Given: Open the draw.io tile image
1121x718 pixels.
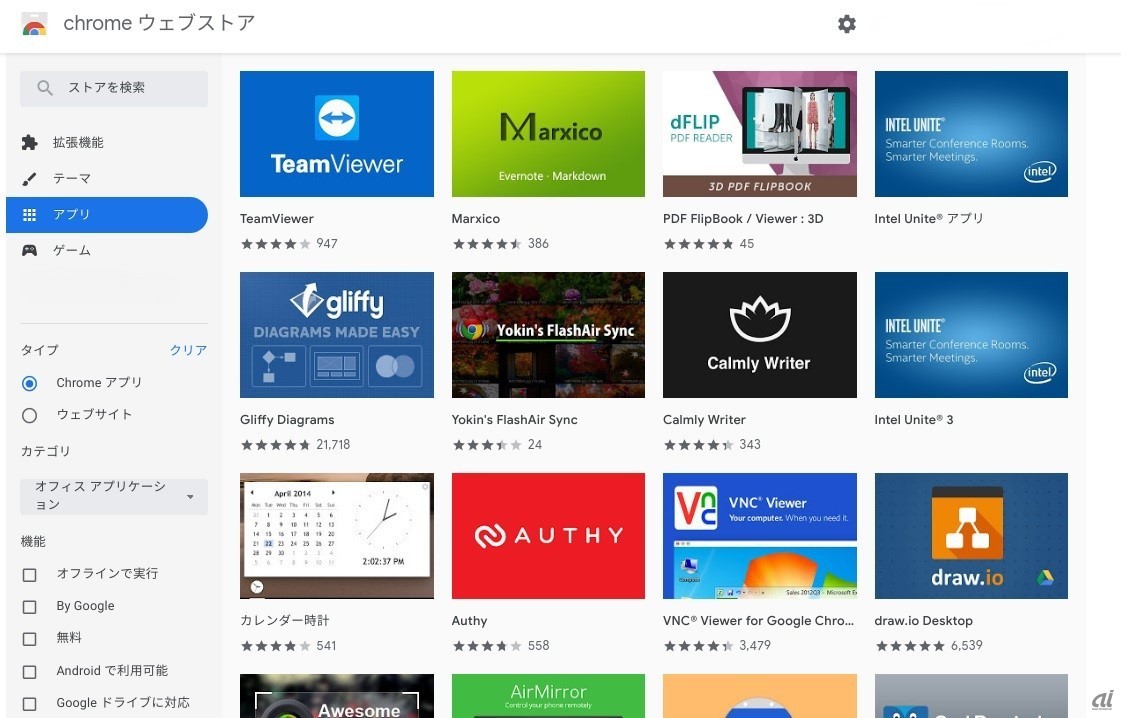Looking at the screenshot, I should [x=971, y=536].
